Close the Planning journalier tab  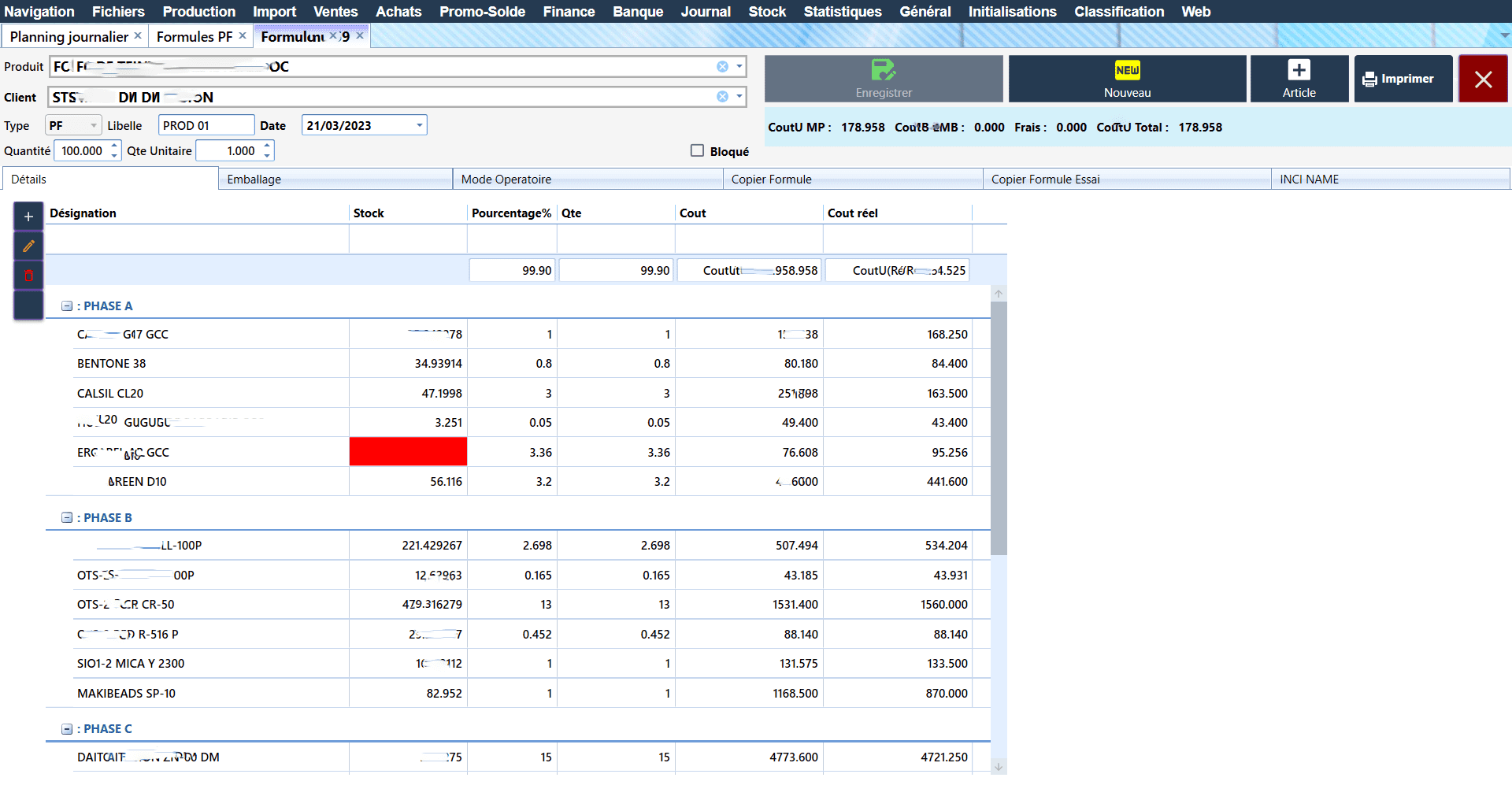click(x=138, y=35)
